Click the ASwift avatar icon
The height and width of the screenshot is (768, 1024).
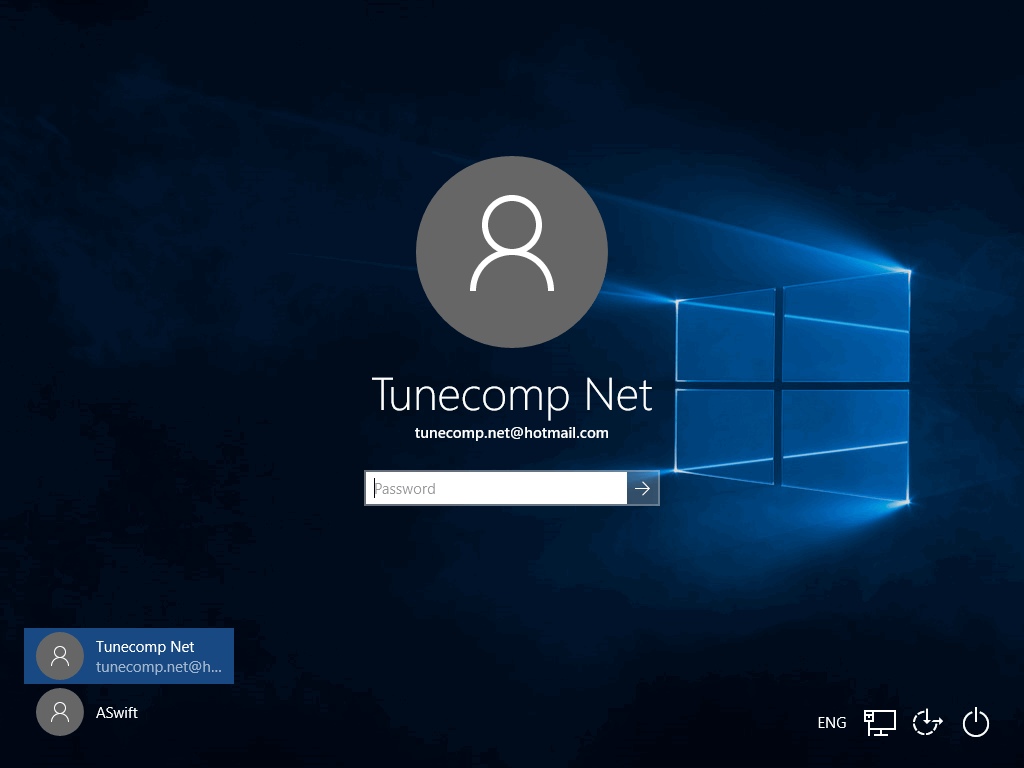(x=60, y=712)
